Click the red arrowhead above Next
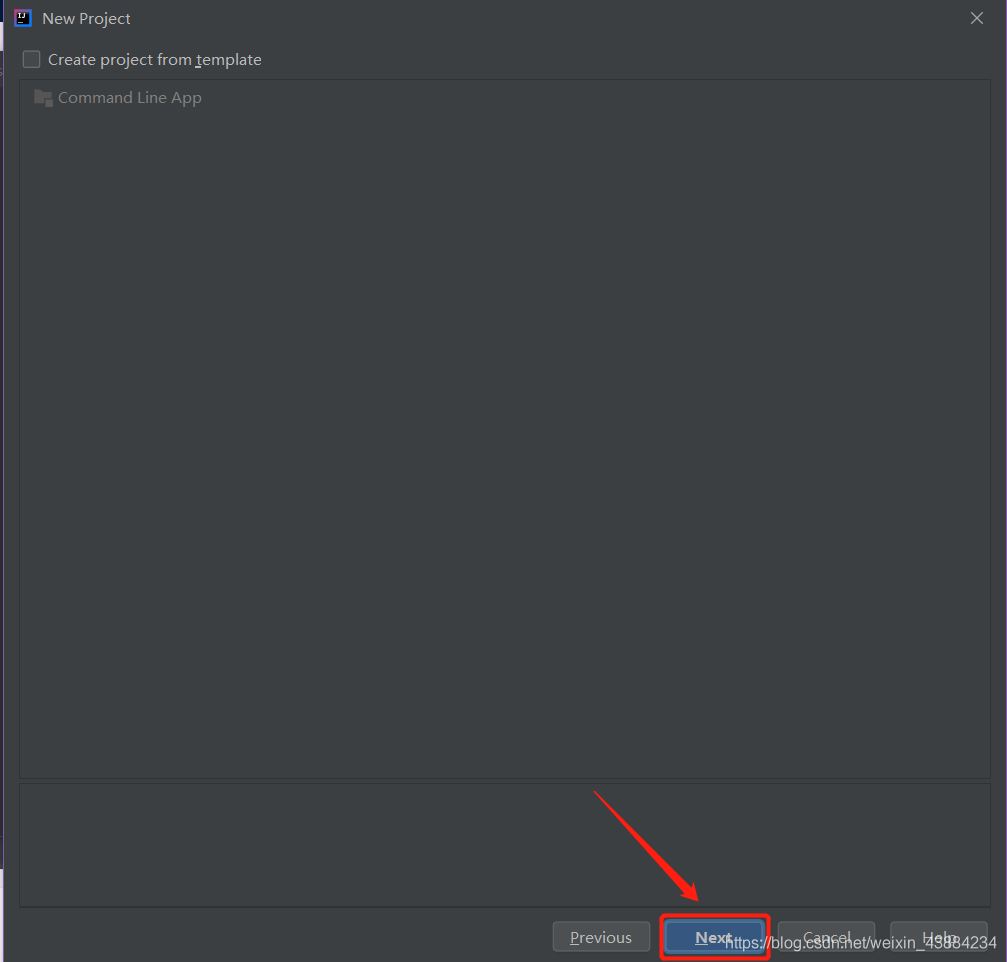 [x=688, y=889]
